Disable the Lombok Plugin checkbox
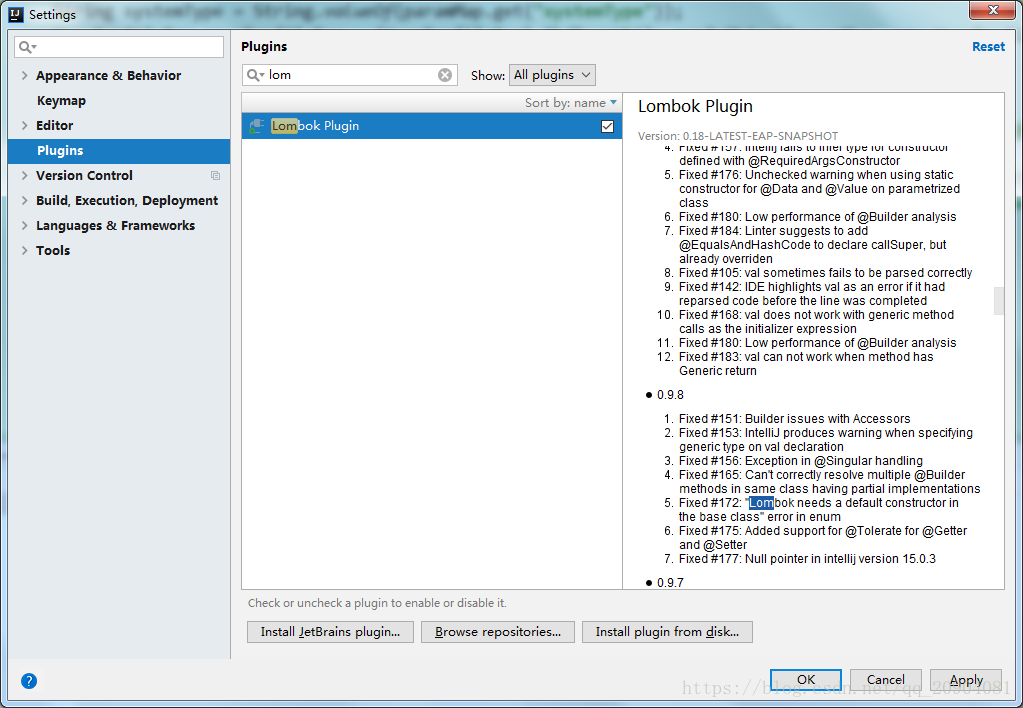1023x708 pixels. (607, 126)
